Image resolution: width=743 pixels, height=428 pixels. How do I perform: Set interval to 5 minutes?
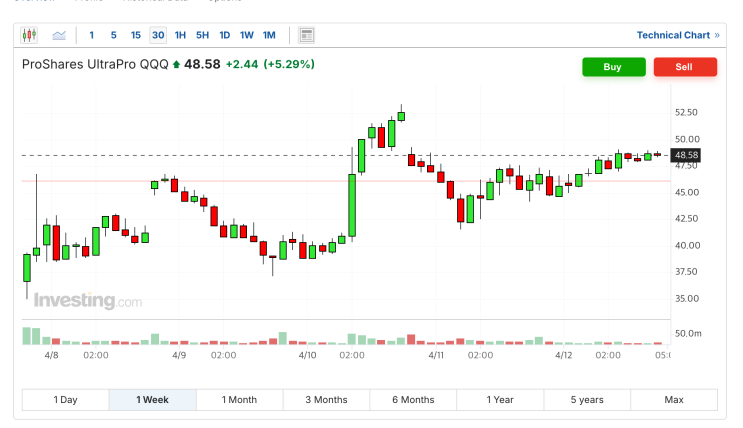(114, 35)
